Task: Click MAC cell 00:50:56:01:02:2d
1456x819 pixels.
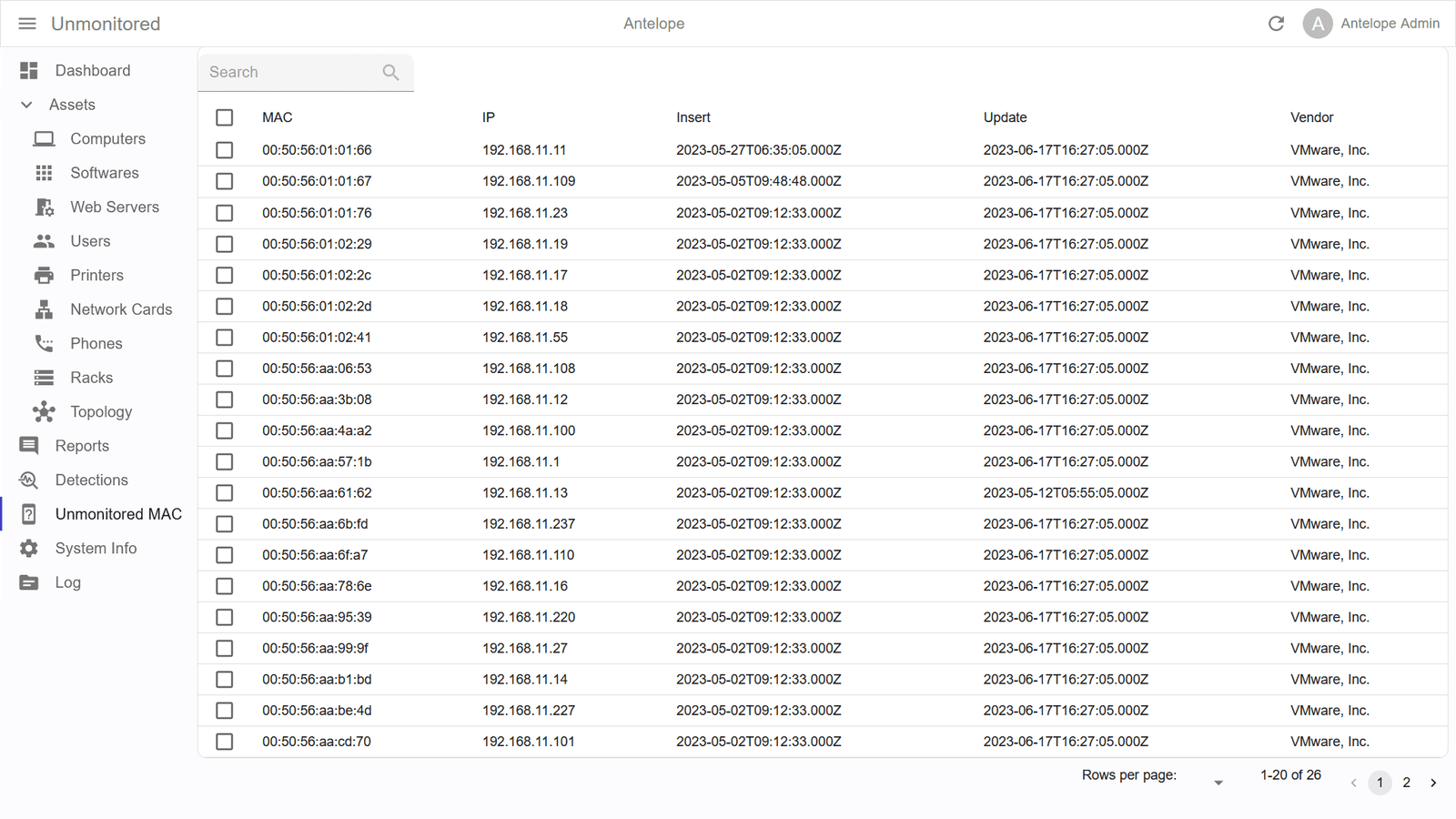Action: click(x=317, y=306)
